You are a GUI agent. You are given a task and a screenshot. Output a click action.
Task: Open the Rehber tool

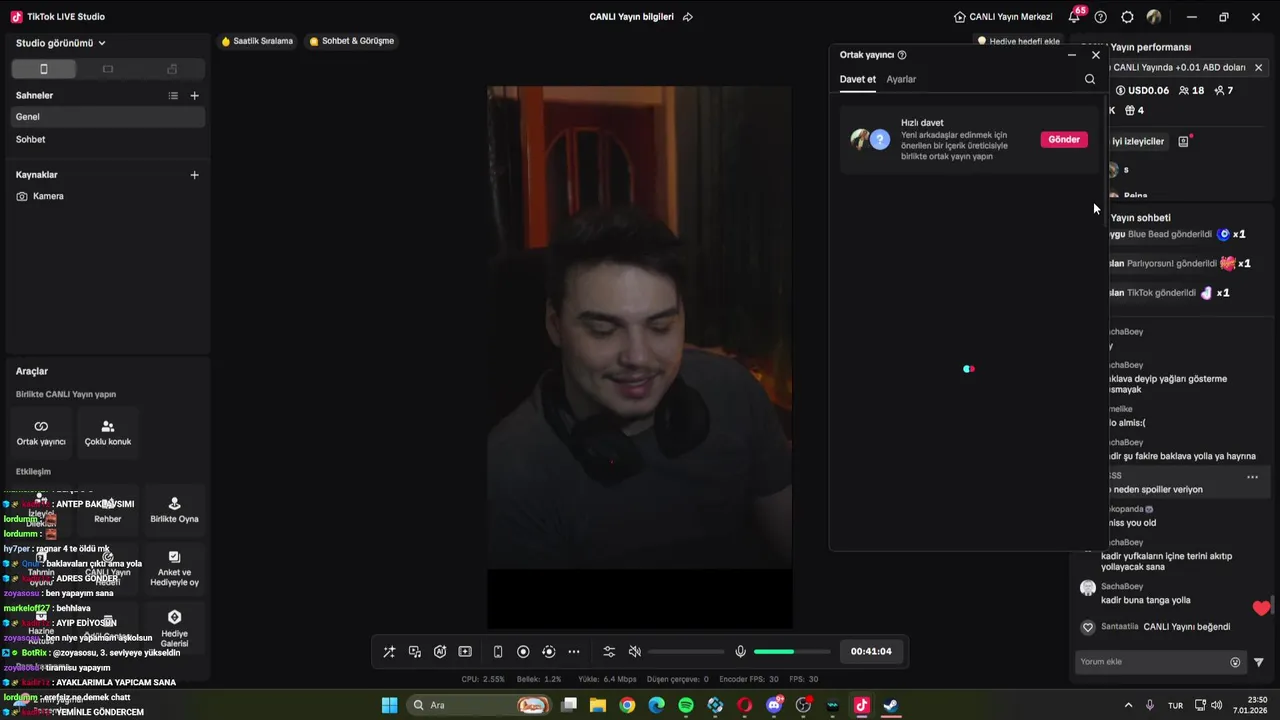pos(108,510)
